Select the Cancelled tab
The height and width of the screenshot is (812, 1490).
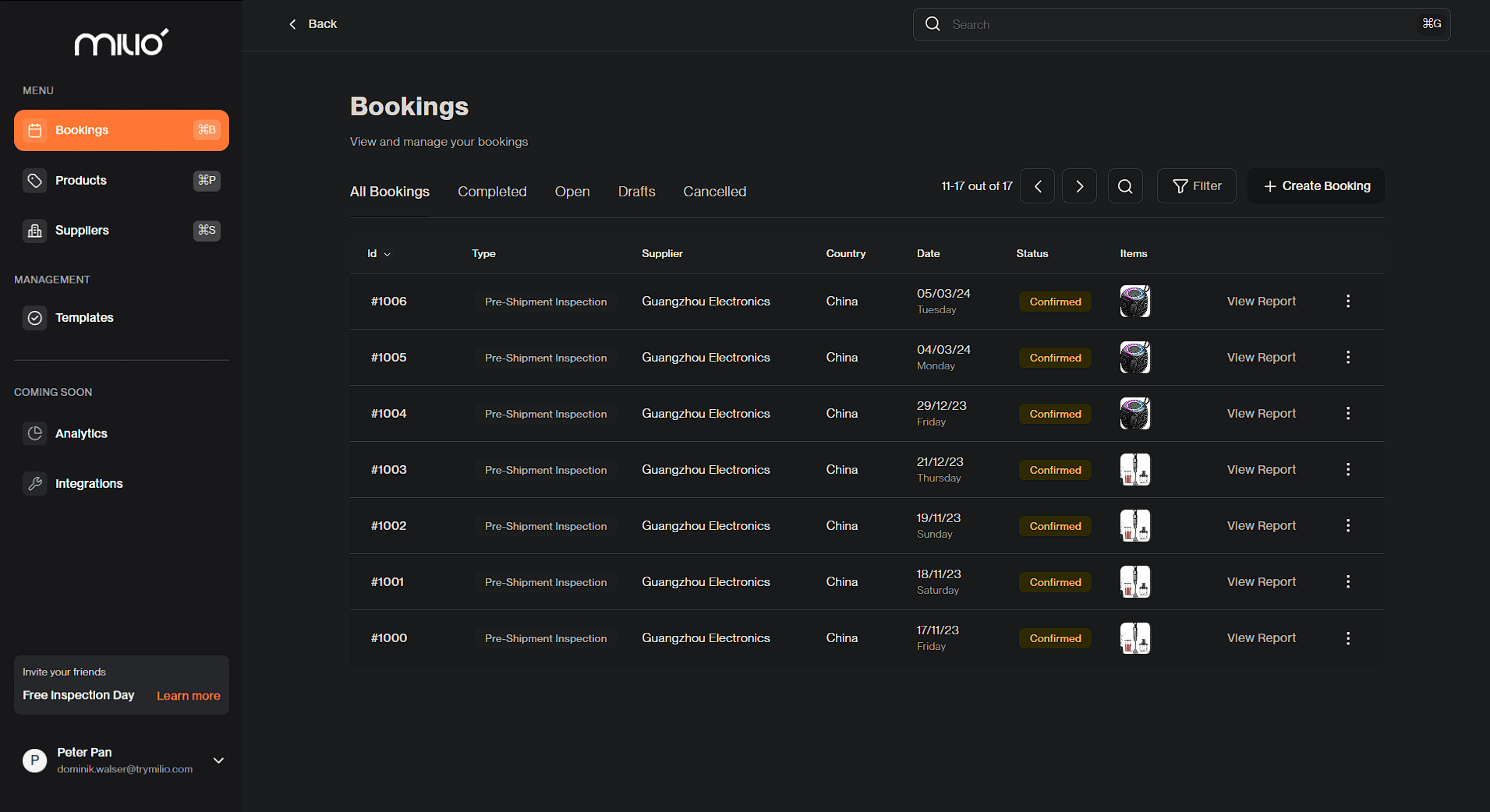coord(714,191)
